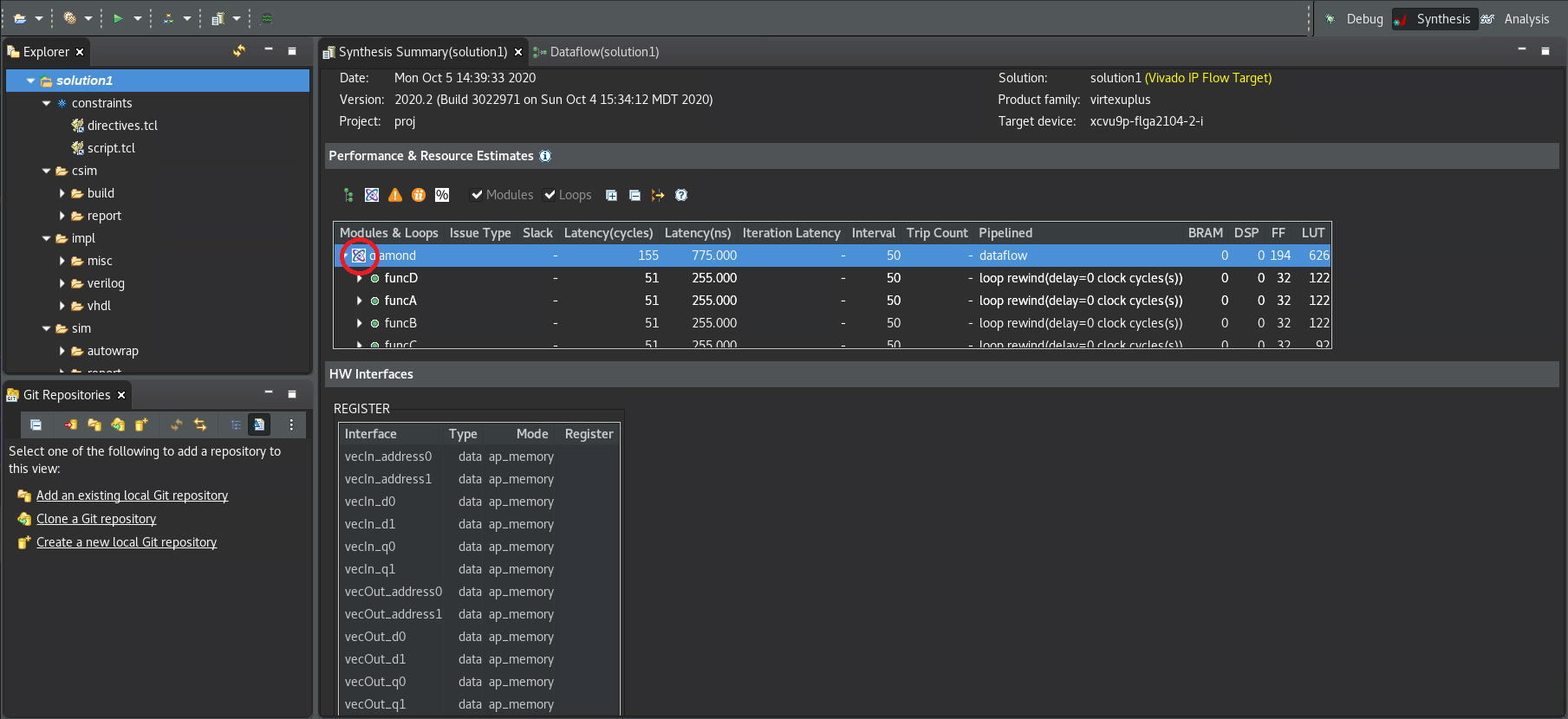
Task: Open dropdown arrow beside green run icon
Action: tap(138, 18)
